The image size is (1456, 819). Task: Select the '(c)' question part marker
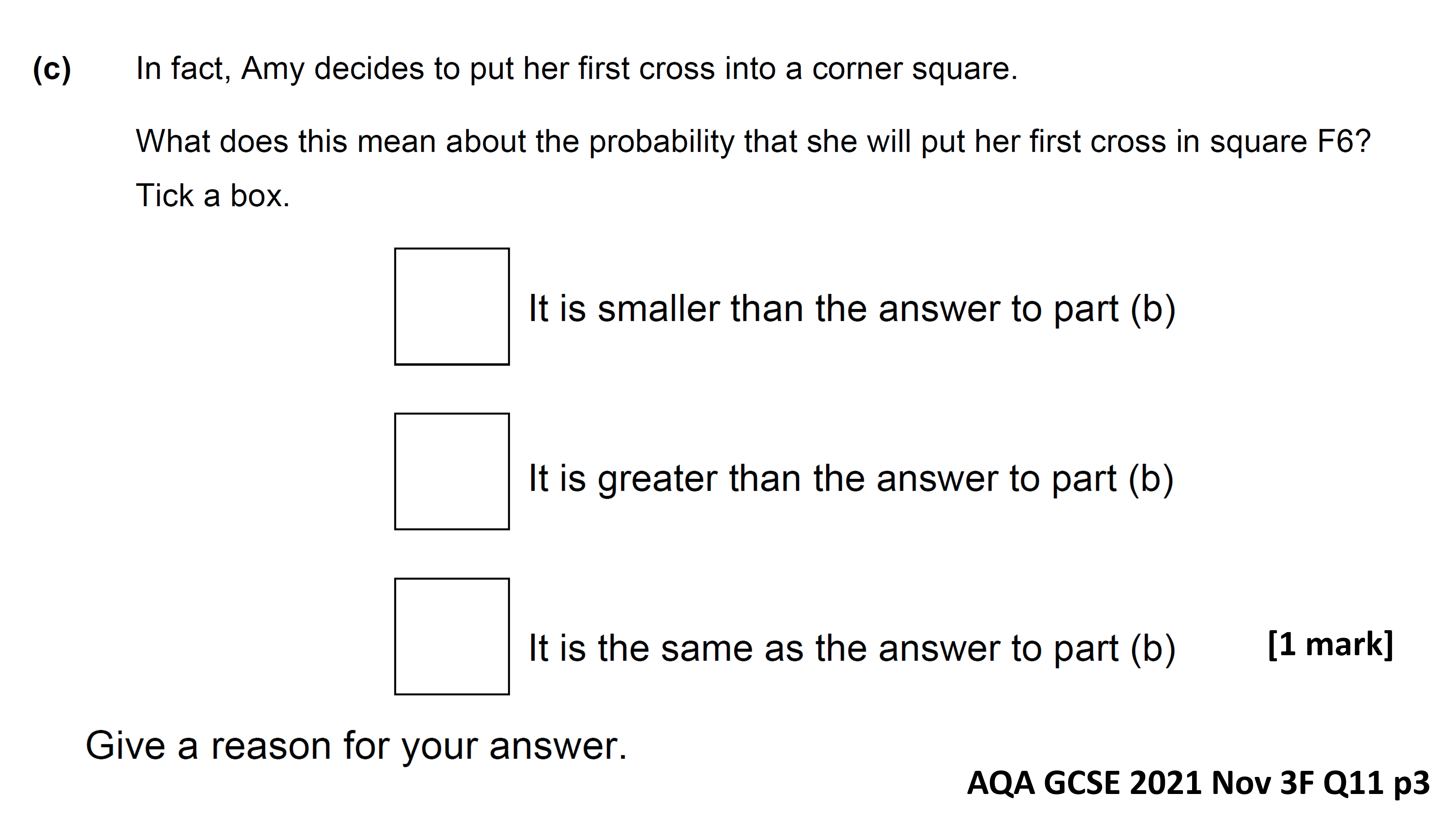click(x=52, y=69)
